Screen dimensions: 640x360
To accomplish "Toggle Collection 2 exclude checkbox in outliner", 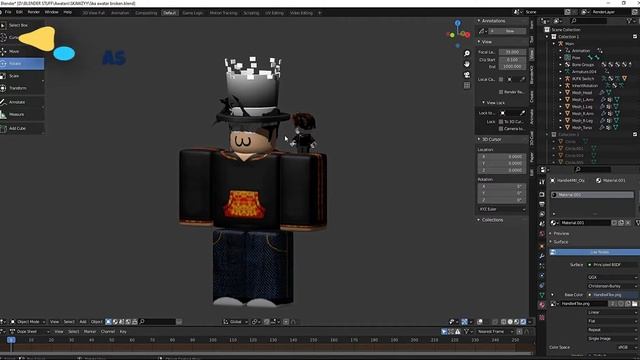I will coord(635,134).
